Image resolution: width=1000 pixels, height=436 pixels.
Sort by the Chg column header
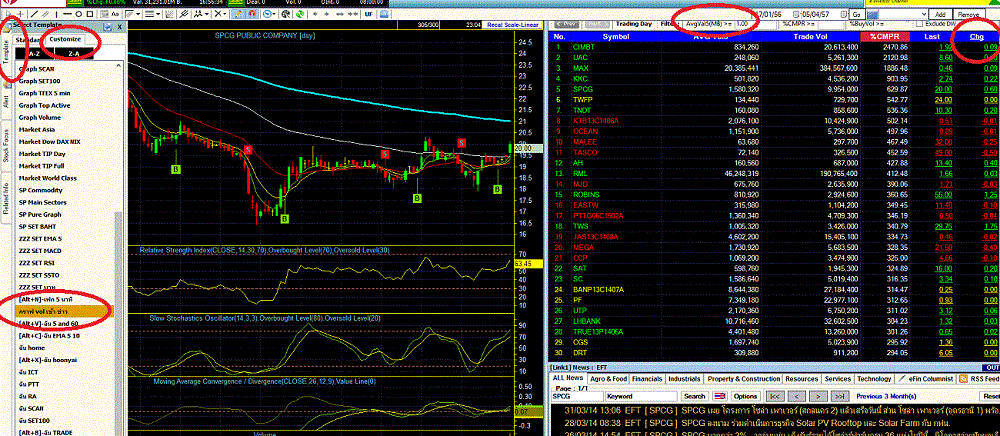[x=976, y=37]
